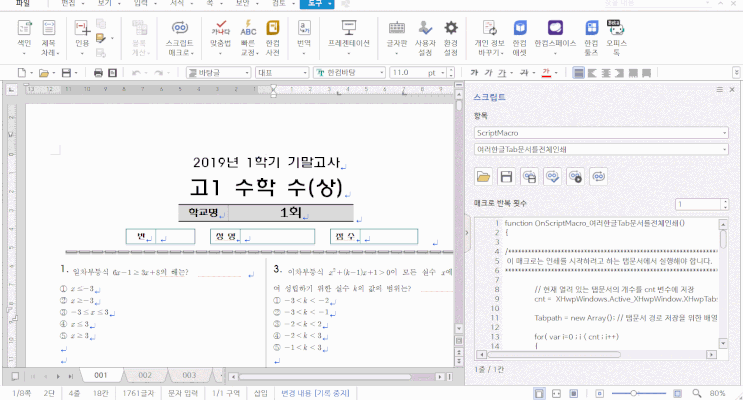743x400 pixels.
Task: Close the 스크립트 panel
Action: point(732,89)
